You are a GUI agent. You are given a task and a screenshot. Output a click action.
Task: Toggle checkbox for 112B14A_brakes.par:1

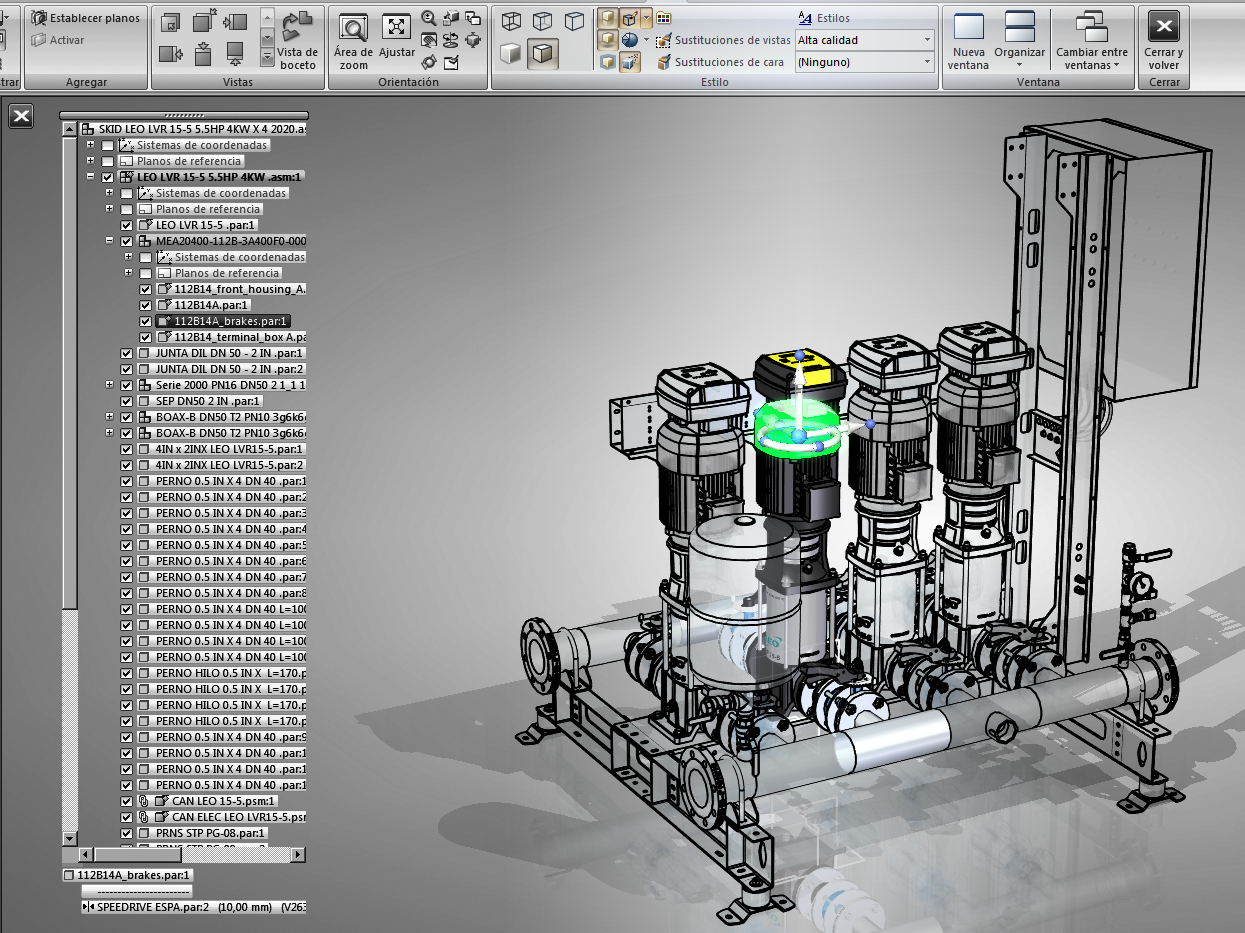(145, 321)
